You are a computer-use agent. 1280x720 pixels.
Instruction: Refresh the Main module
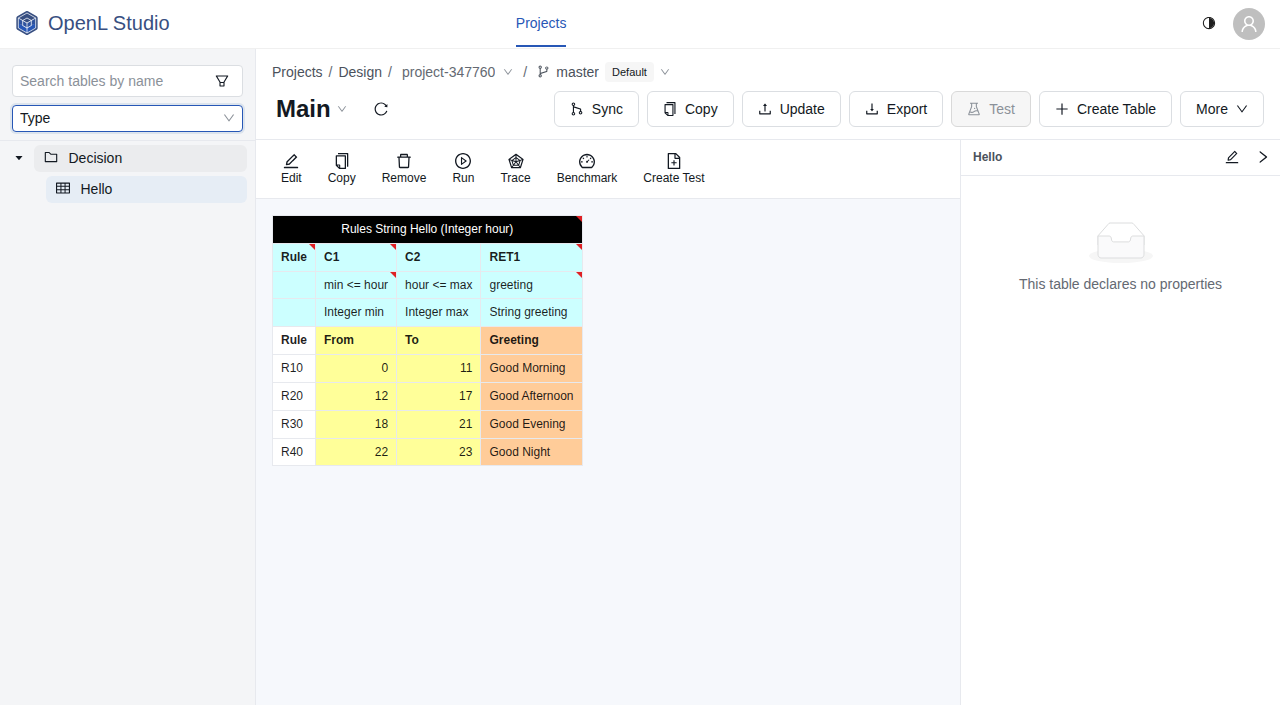click(x=381, y=109)
